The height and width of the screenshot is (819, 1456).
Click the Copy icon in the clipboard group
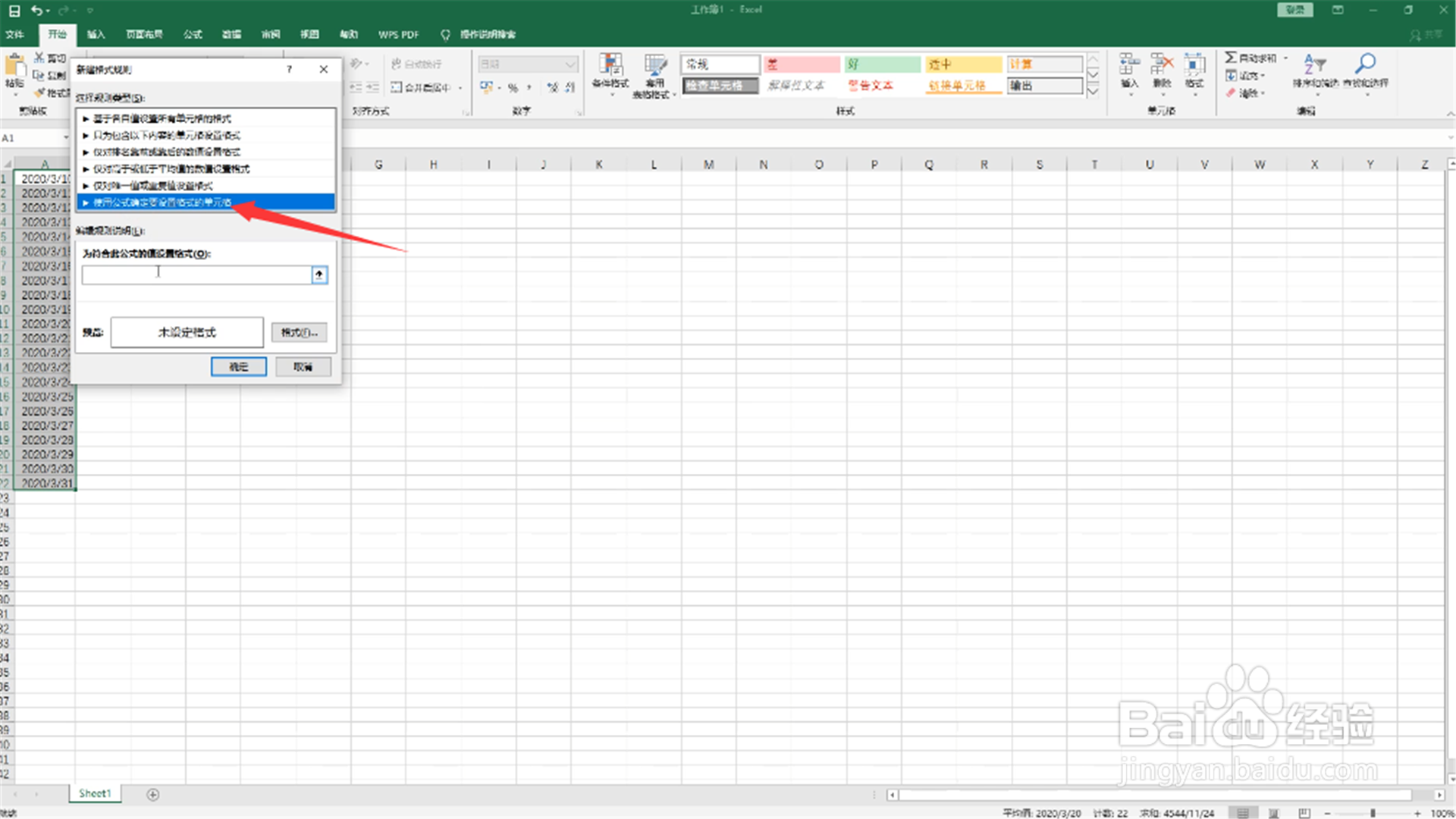click(39, 75)
